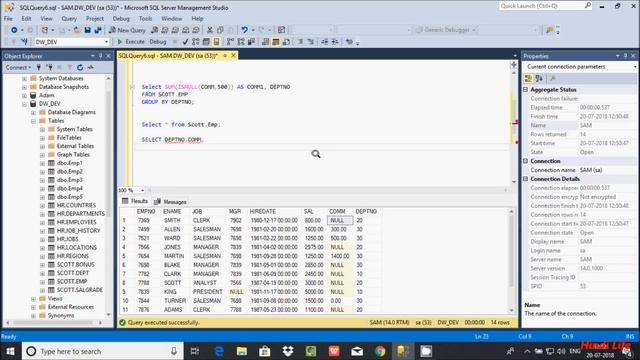Click Comment out selected lines icon

[x=300, y=42]
